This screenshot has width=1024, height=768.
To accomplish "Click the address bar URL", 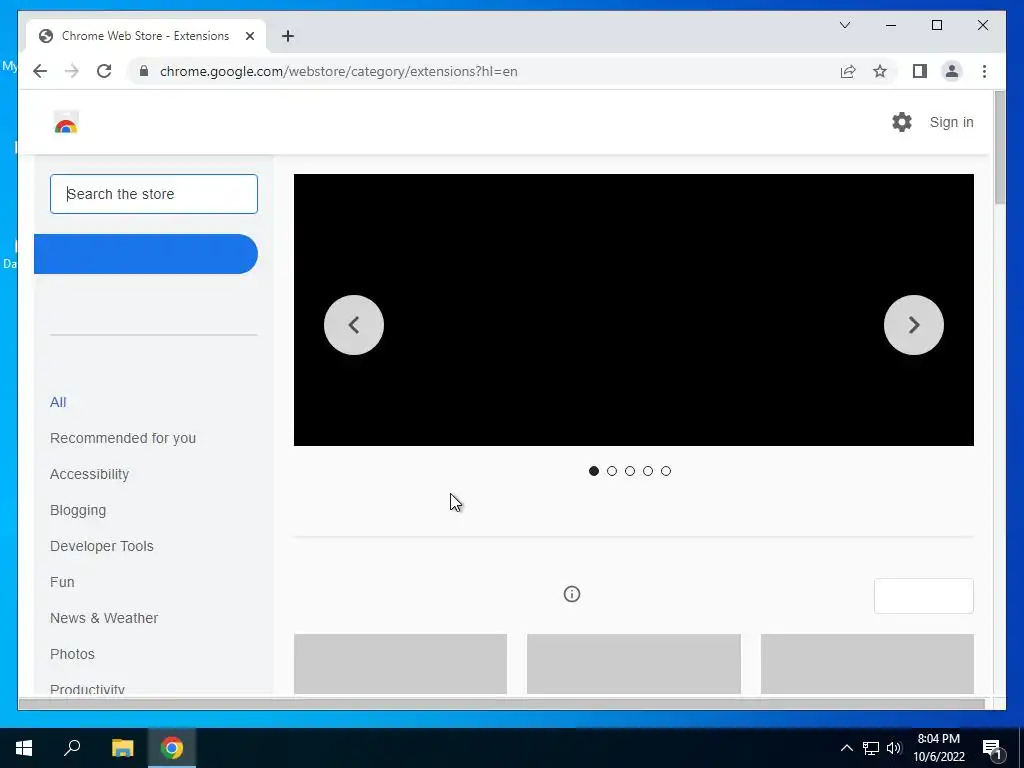I will click(x=338, y=71).
